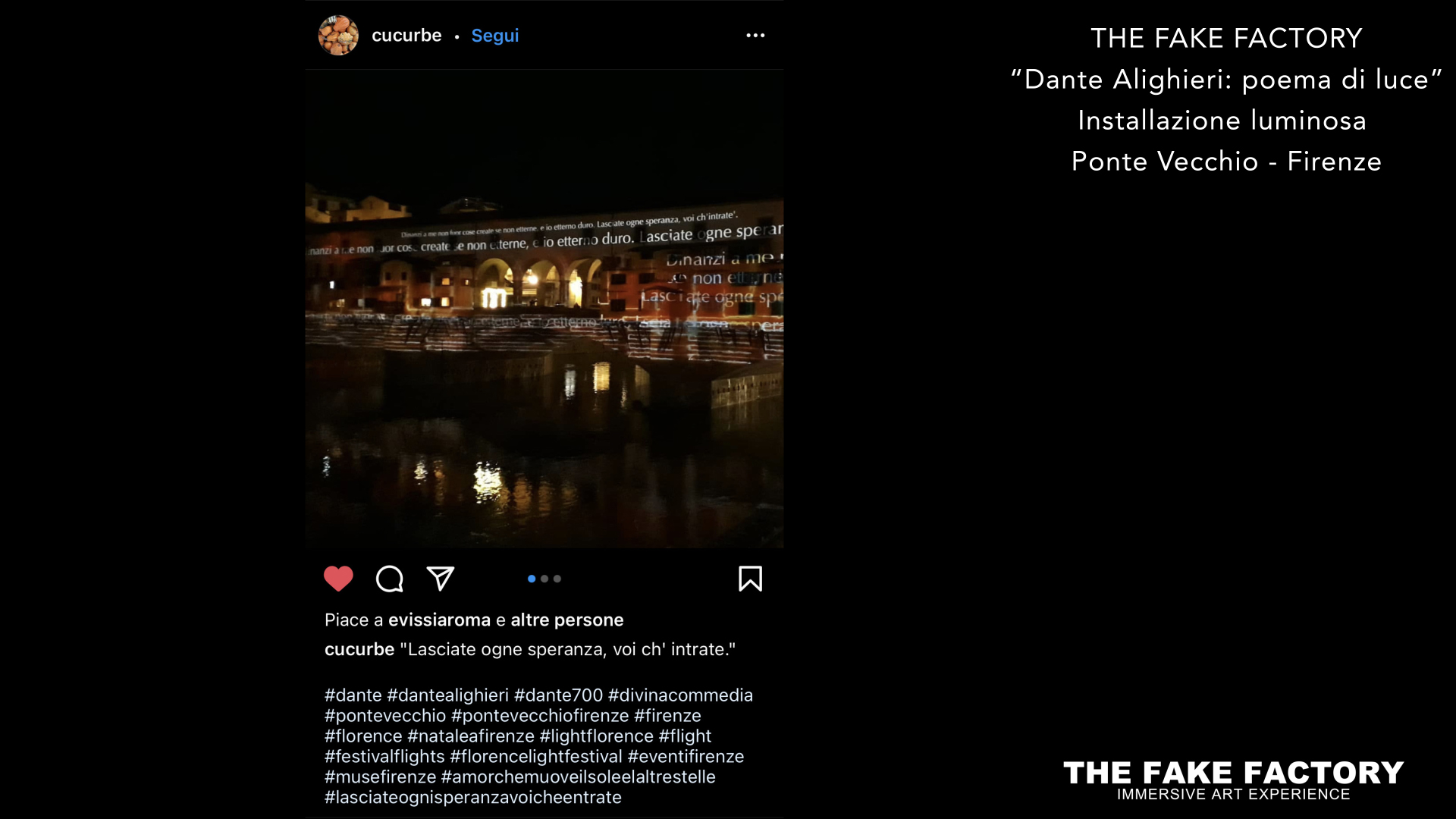Save the post with the bookmark icon
Viewport: 1456px width, 819px height.
[x=751, y=579]
